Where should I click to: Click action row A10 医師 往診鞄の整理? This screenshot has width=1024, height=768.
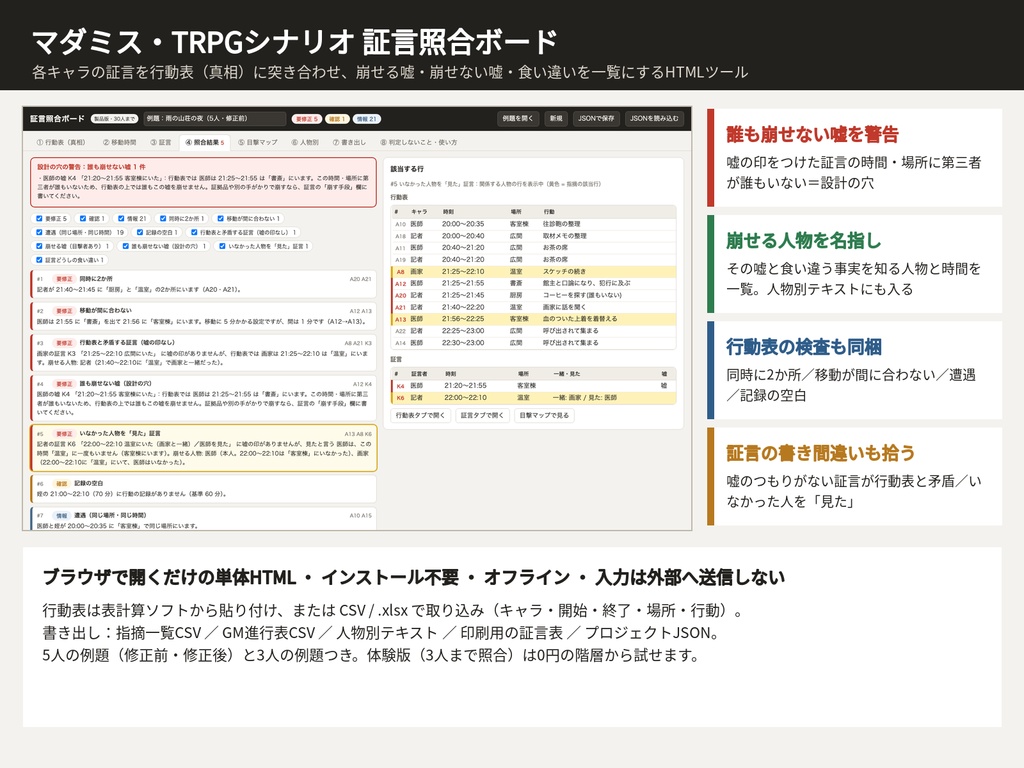533,224
